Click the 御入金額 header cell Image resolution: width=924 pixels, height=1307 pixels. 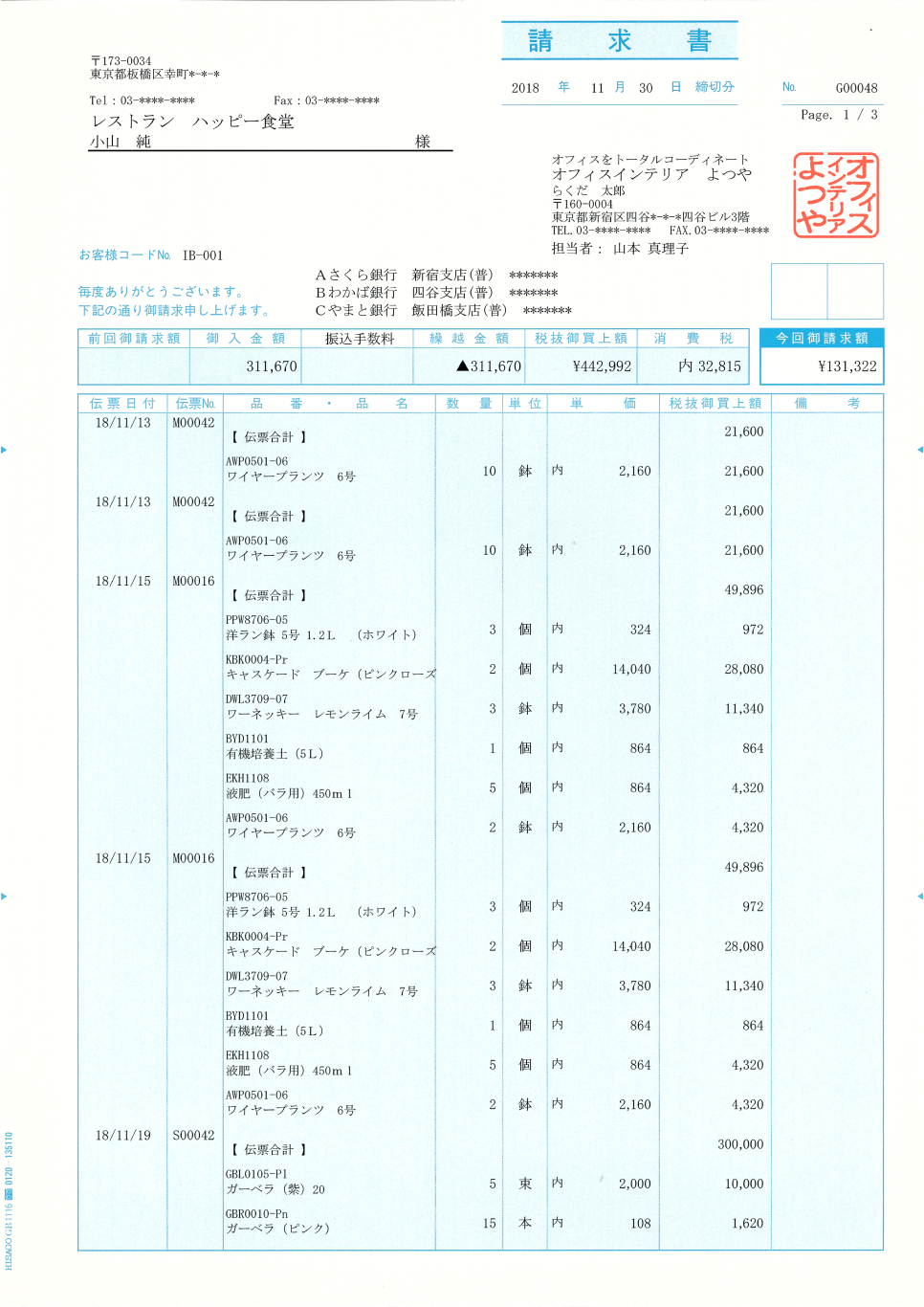click(246, 339)
